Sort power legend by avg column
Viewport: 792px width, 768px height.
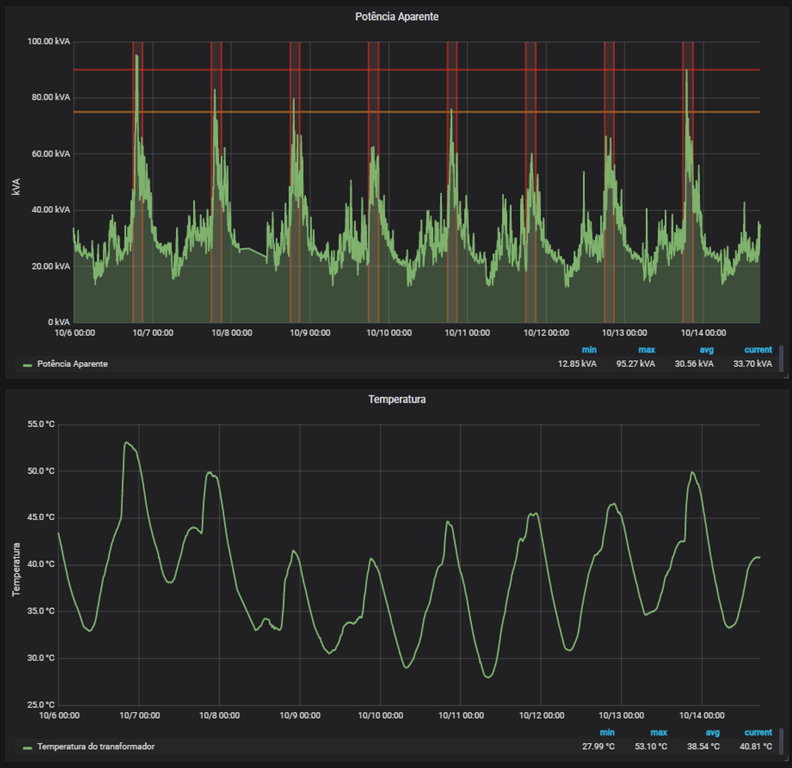(705, 350)
